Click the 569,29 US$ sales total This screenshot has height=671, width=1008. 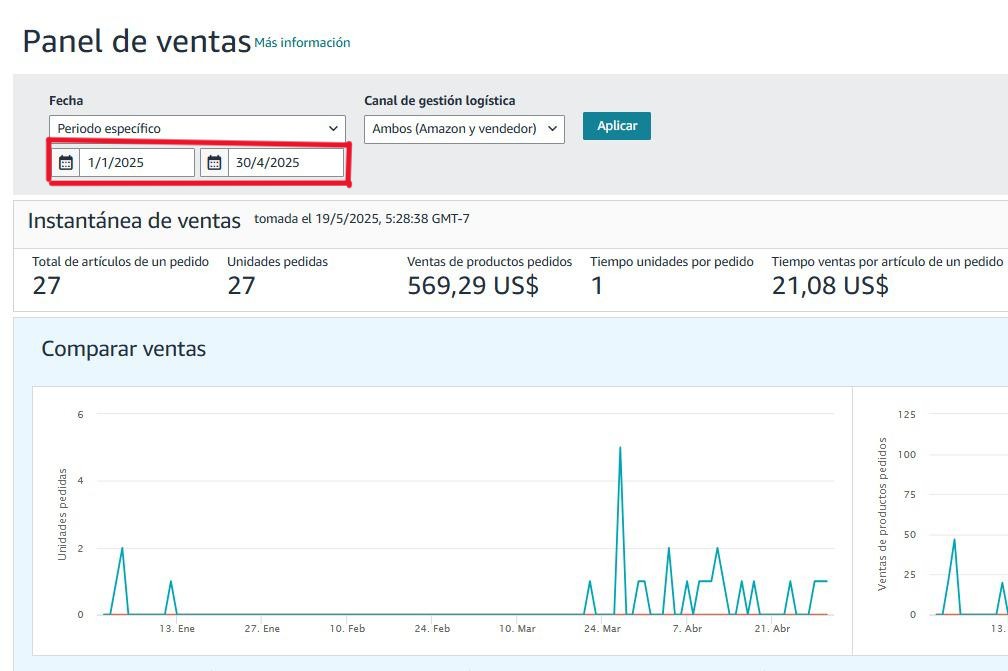point(472,286)
